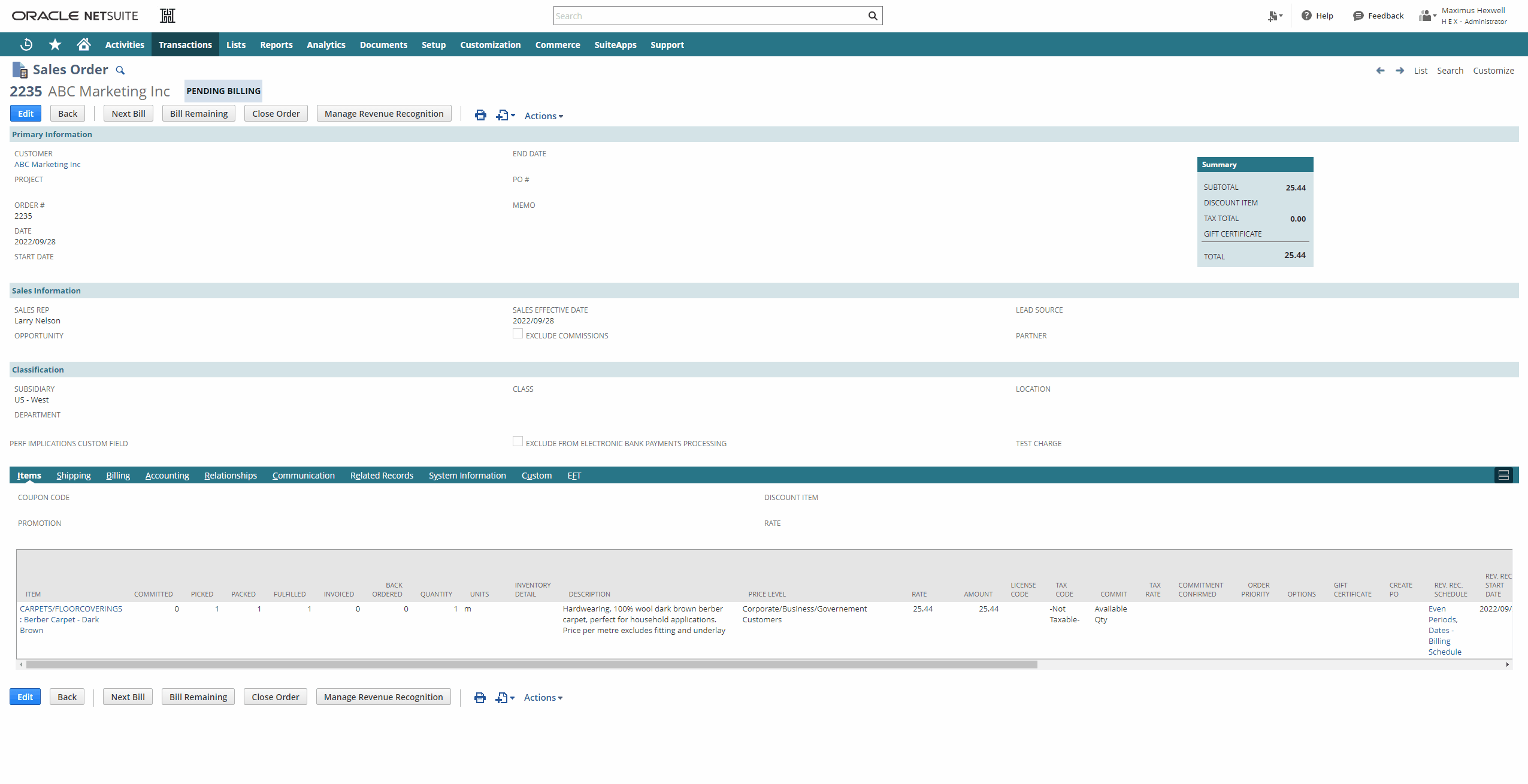Click the company logo icon beside NetSuite
Viewport: 1528px width, 784px height.
coord(168,16)
